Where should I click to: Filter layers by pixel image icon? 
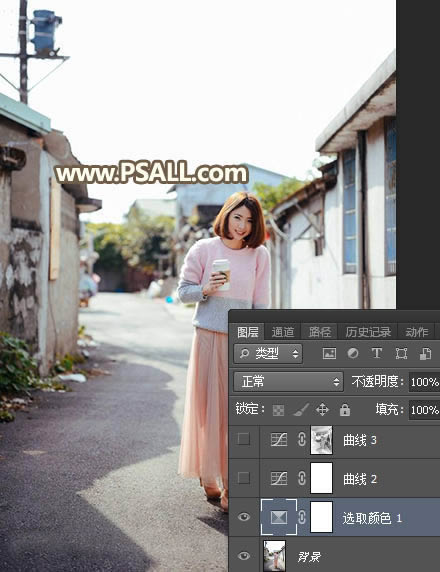click(329, 353)
